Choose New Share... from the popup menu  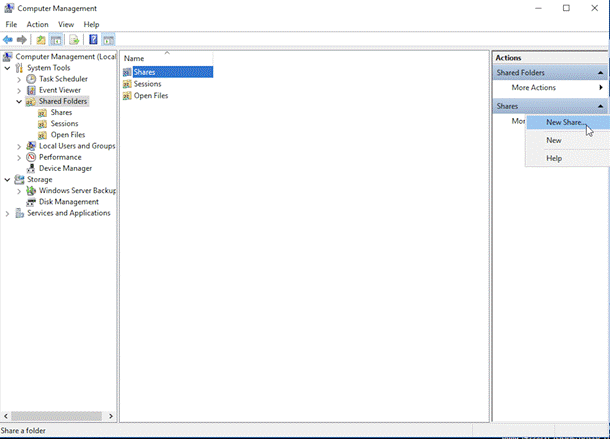coord(568,122)
